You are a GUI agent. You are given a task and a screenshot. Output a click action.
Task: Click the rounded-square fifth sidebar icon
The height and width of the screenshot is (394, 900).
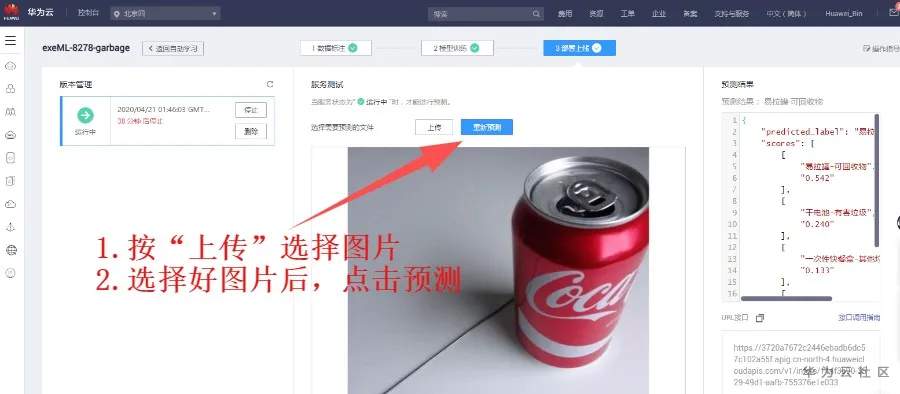[x=10, y=158]
